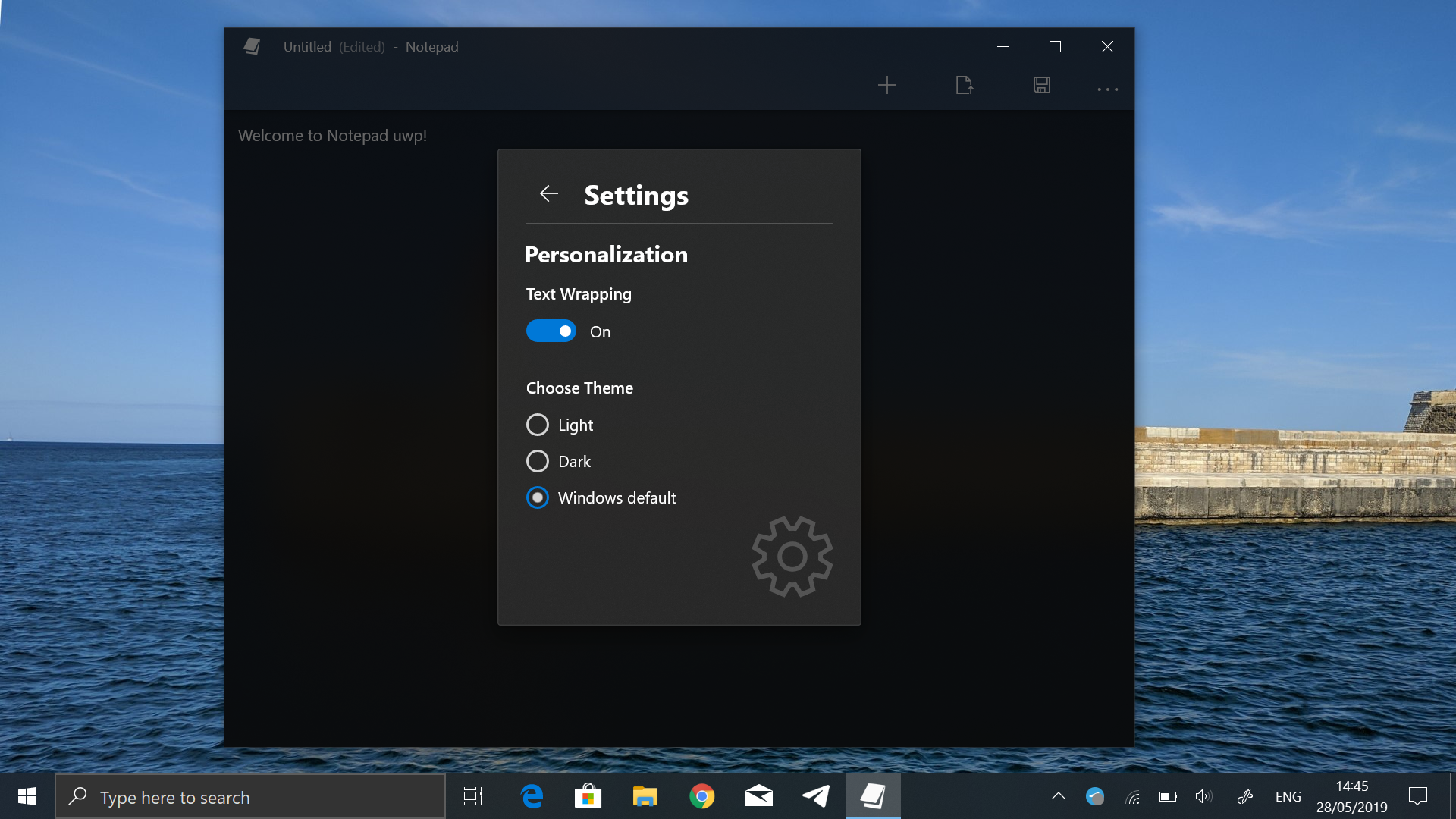Click the save floppy disk icon

click(1041, 86)
